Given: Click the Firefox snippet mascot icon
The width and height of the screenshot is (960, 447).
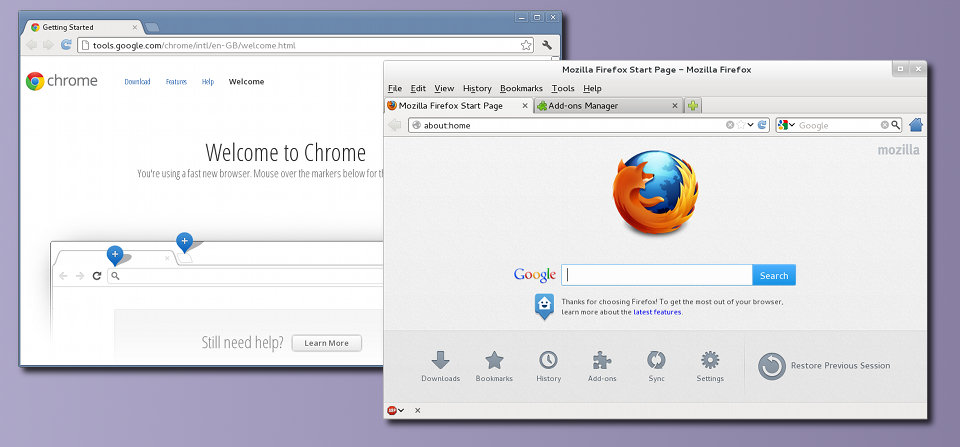Looking at the screenshot, I should click(x=544, y=306).
